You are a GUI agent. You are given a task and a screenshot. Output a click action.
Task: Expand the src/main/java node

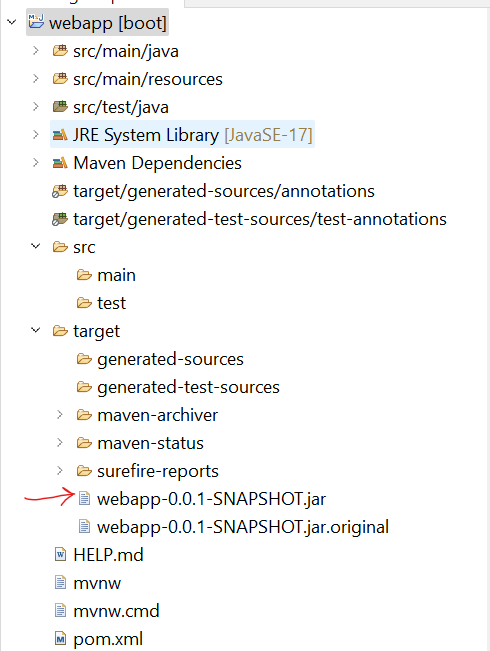click(36, 51)
